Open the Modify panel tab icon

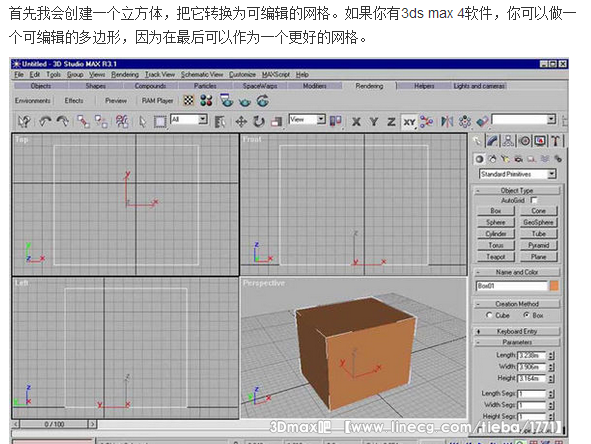[493, 141]
